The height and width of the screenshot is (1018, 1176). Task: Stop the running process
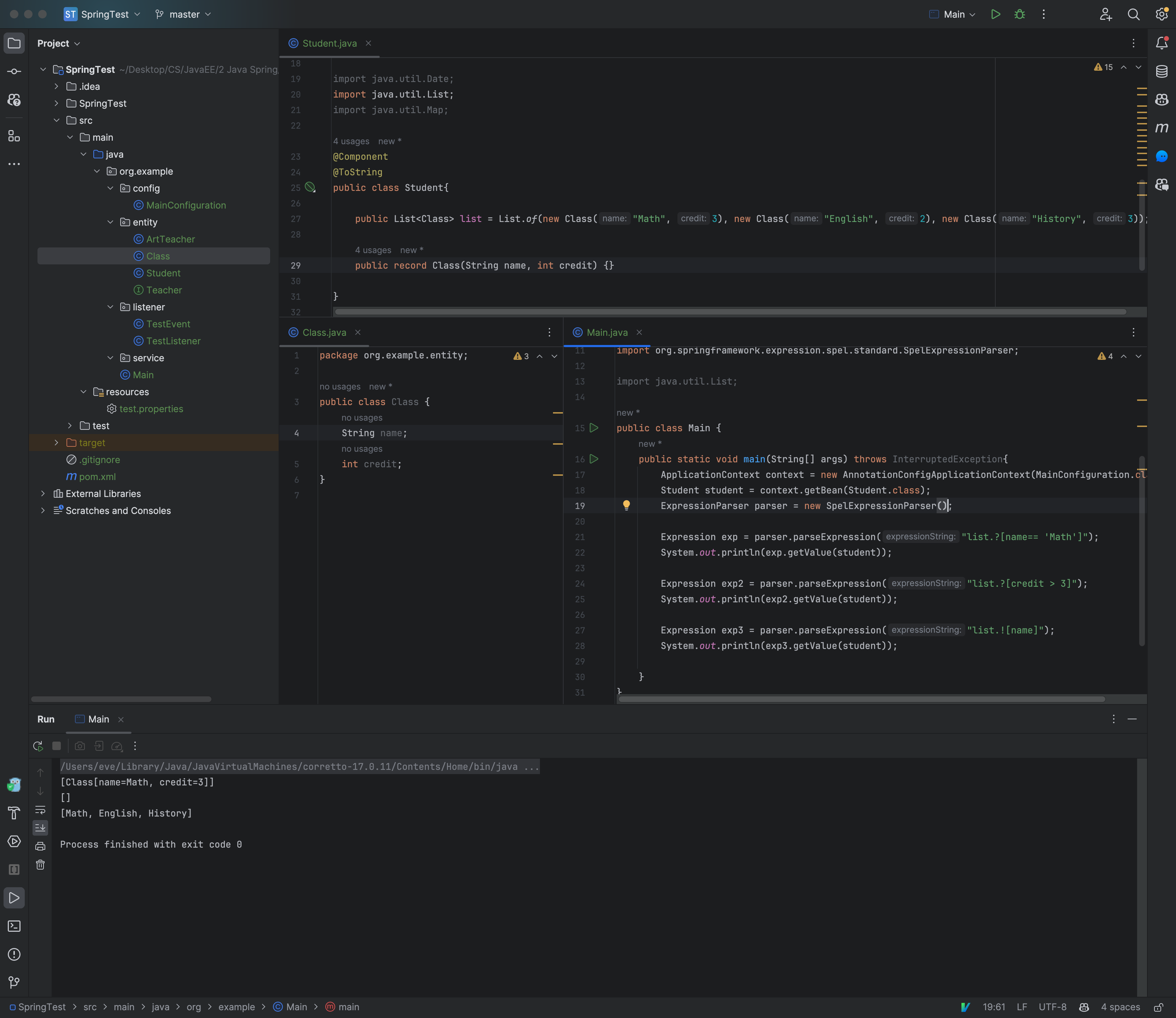[x=56, y=746]
